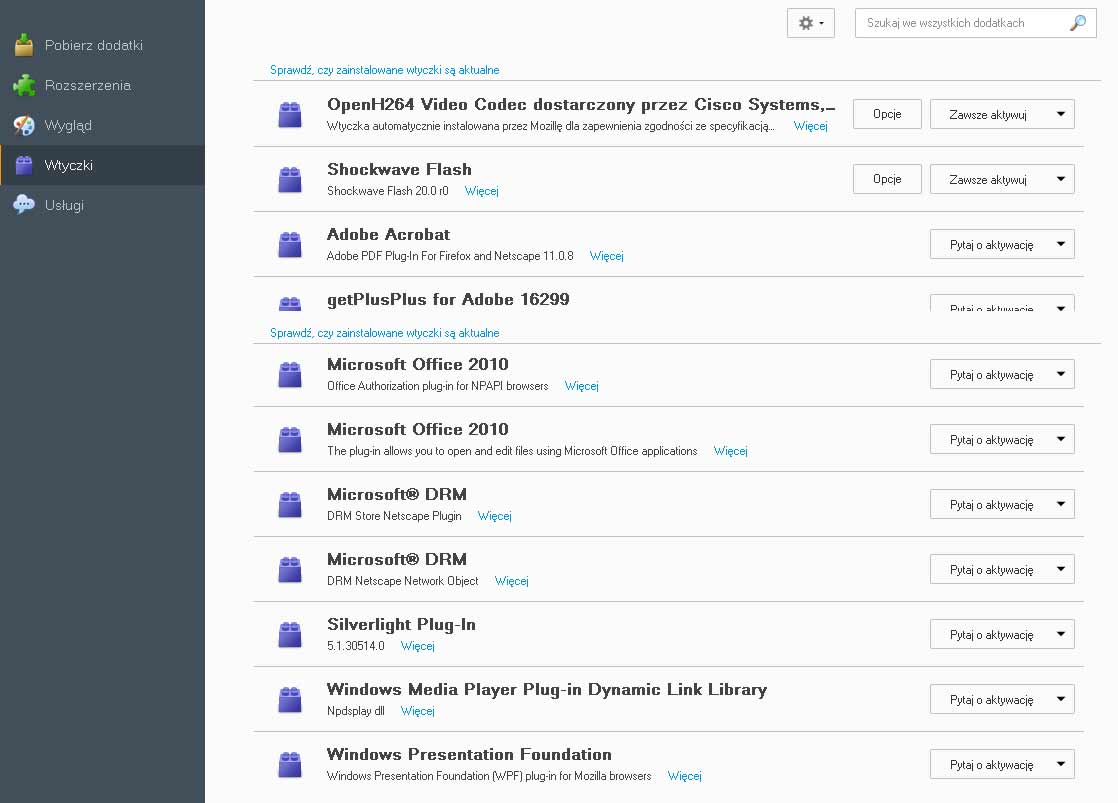Click the Office open and edit plug-in icon

[x=289, y=439]
